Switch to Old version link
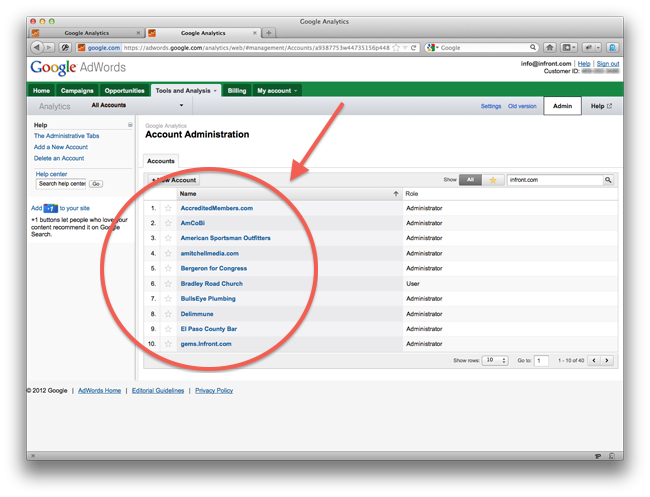Screen dimensions: 650x497 click(522, 106)
